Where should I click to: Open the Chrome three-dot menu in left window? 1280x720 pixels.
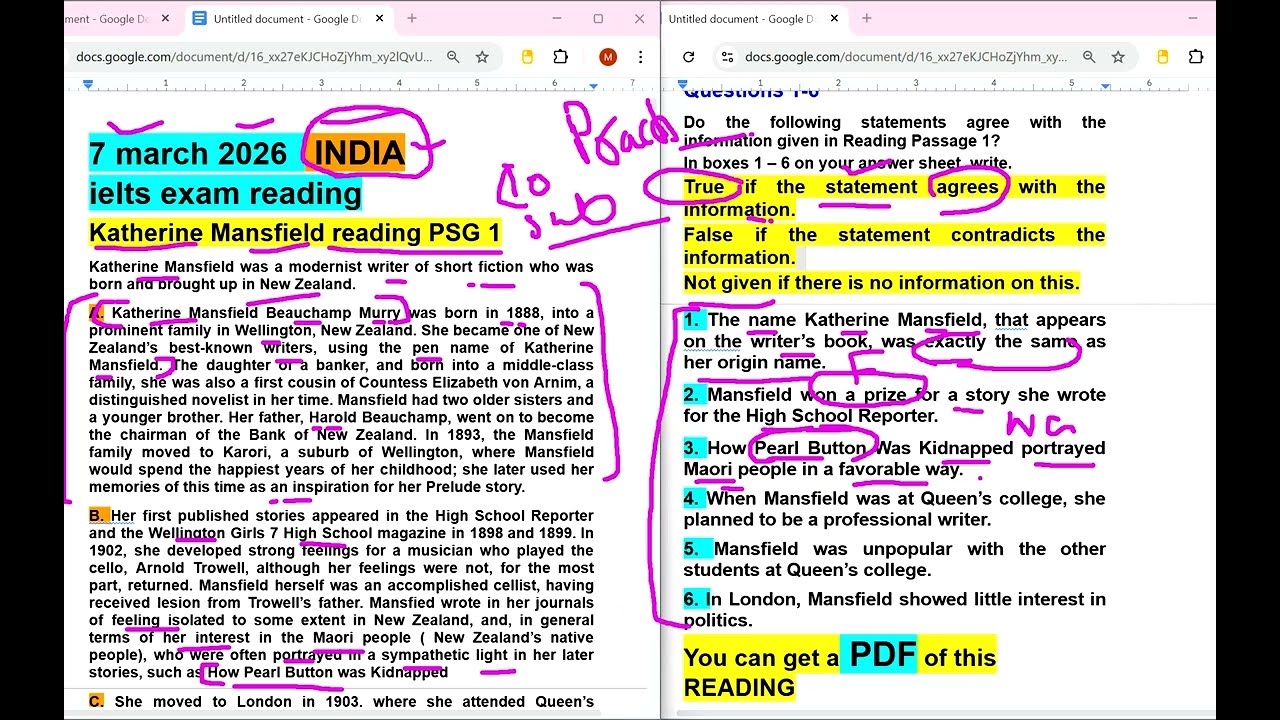coord(641,57)
